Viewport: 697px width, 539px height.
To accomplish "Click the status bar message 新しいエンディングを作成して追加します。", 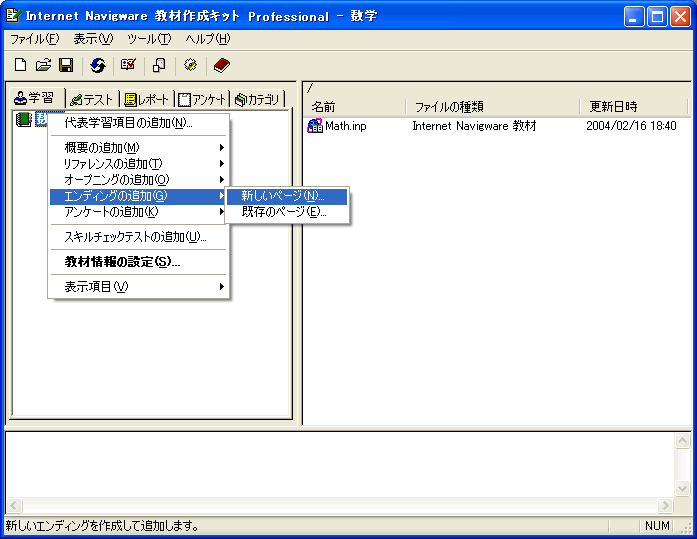I will click(102, 526).
